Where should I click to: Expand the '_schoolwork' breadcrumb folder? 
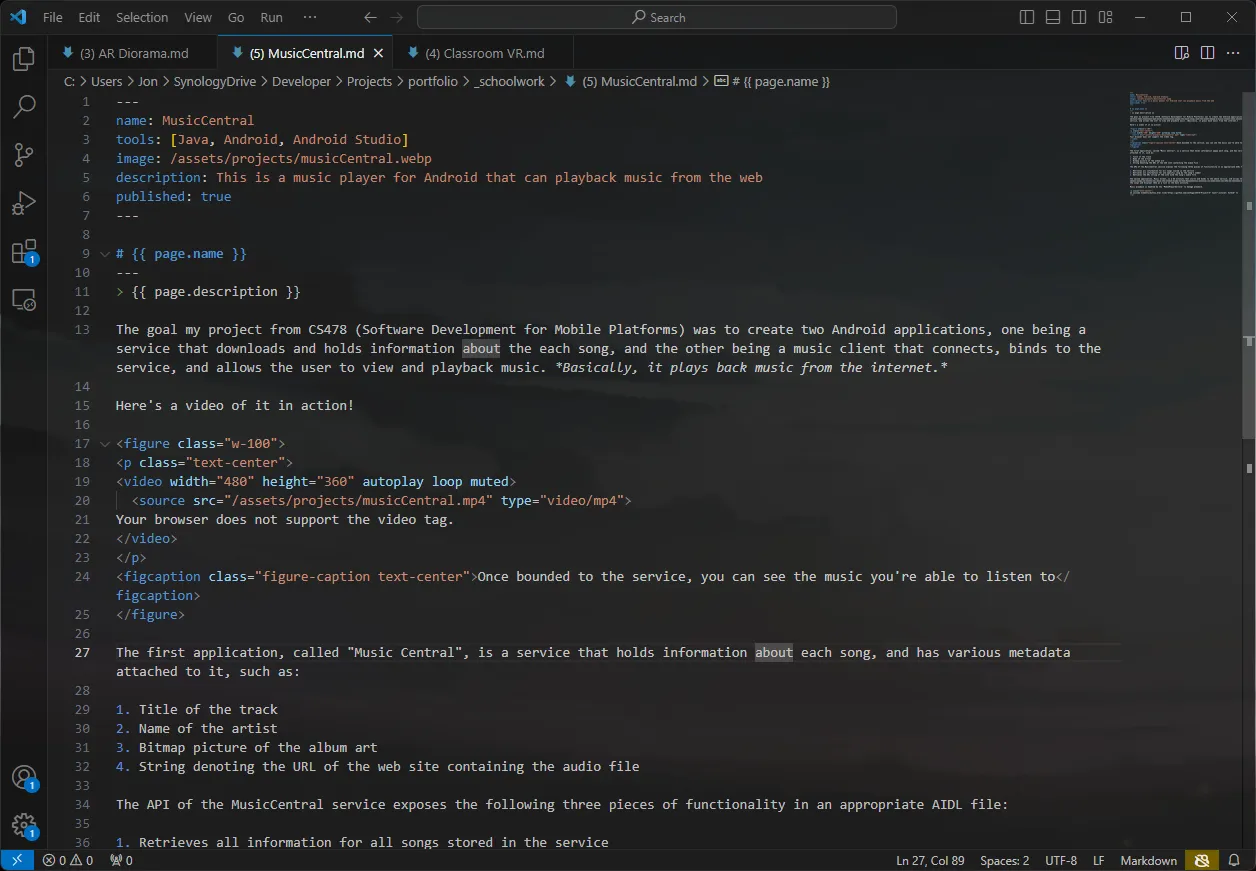click(510, 82)
